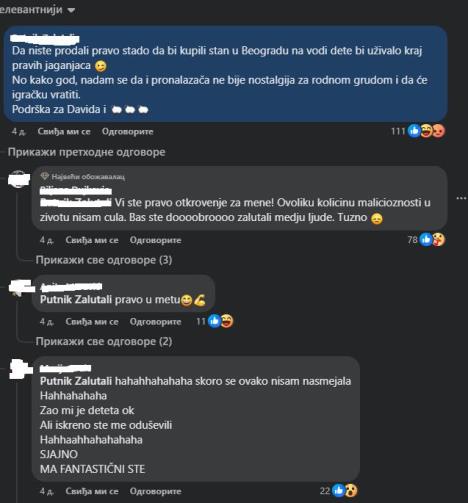Click the care reaction beside 78 likes
The width and height of the screenshot is (468, 503).
[439, 239]
